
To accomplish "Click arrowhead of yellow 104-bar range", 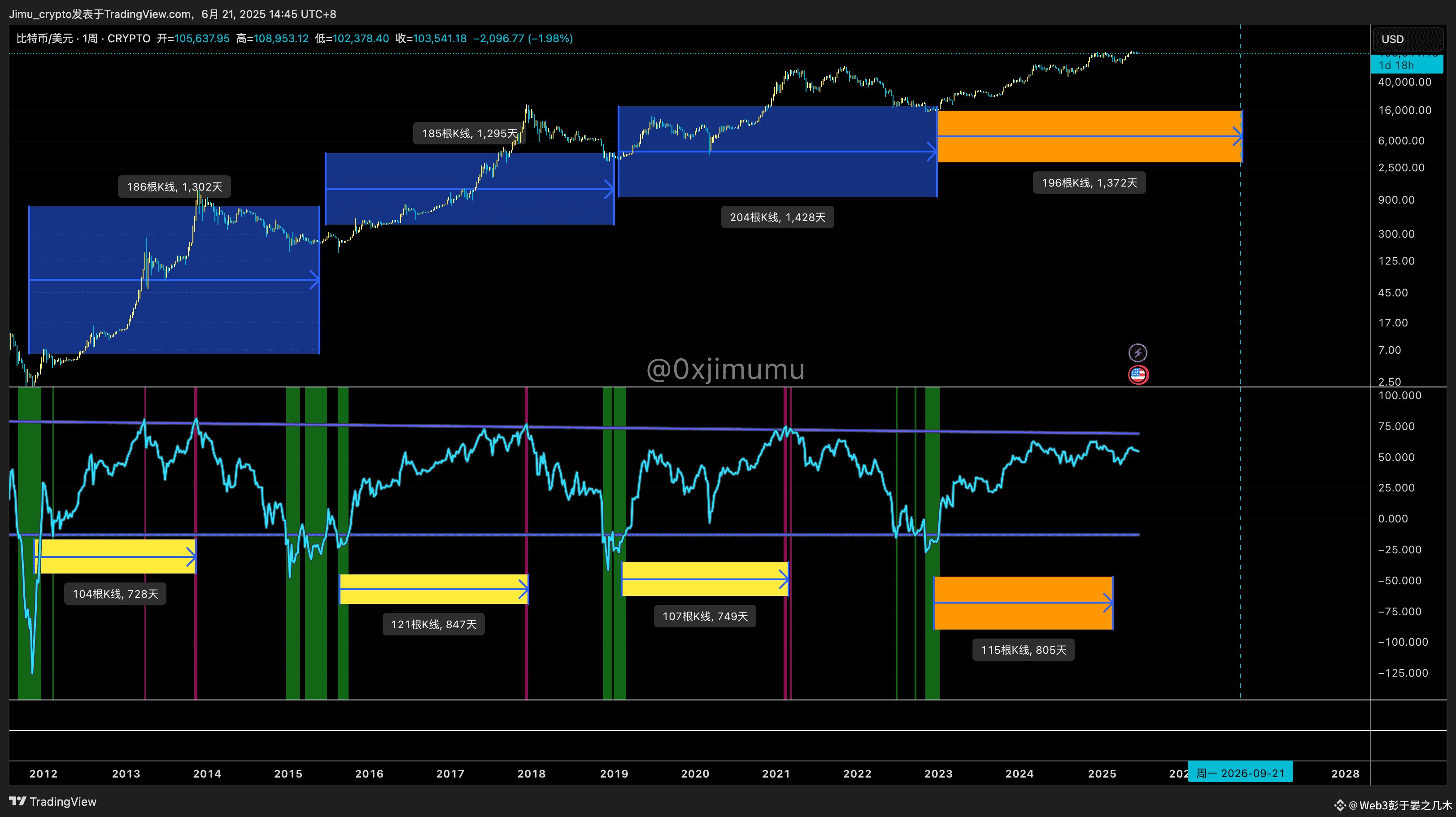I will click(192, 556).
